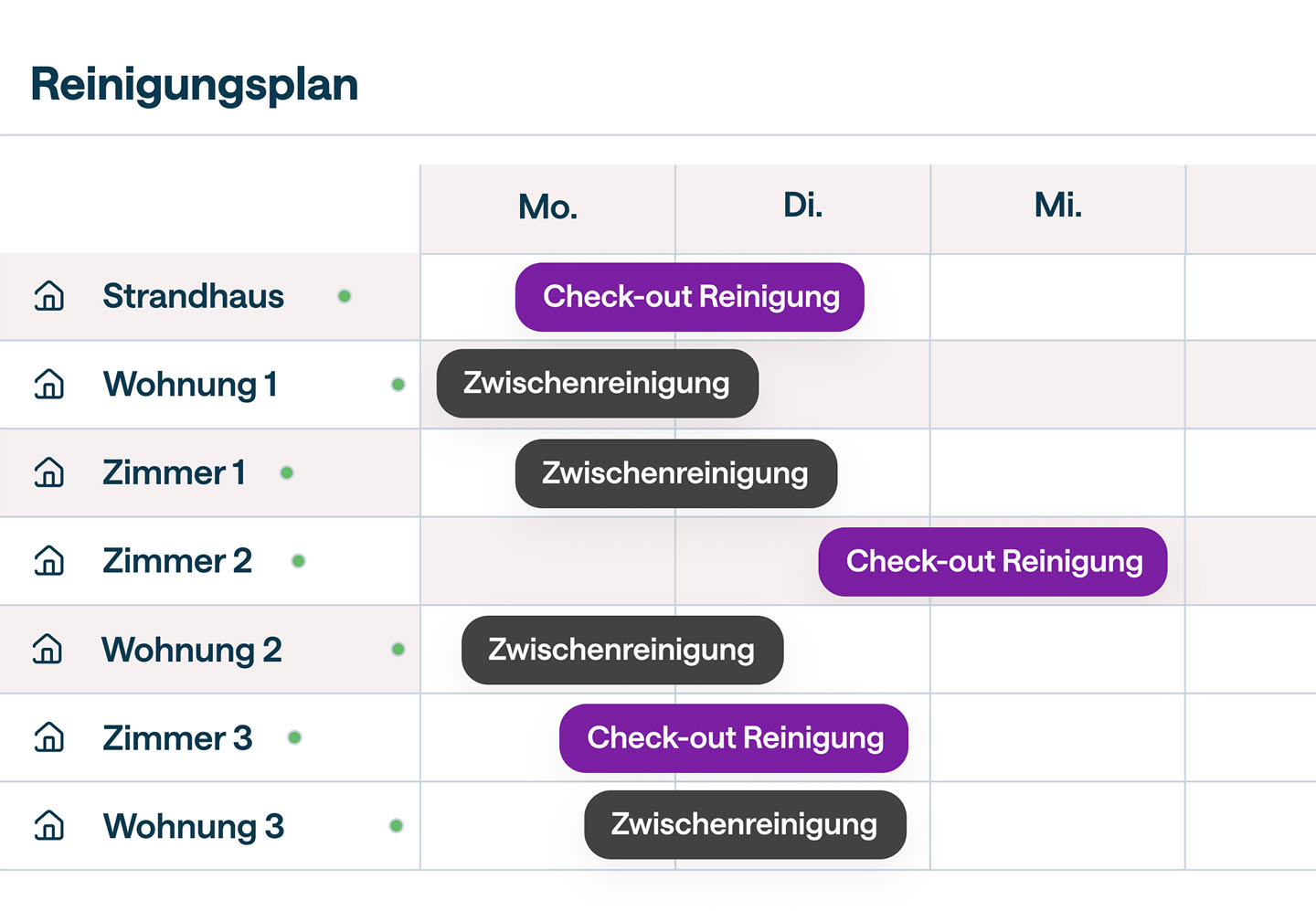Viewport: 1316px width, 911px height.
Task: Click the house icon beside Wohnung 1
Action: pos(49,384)
